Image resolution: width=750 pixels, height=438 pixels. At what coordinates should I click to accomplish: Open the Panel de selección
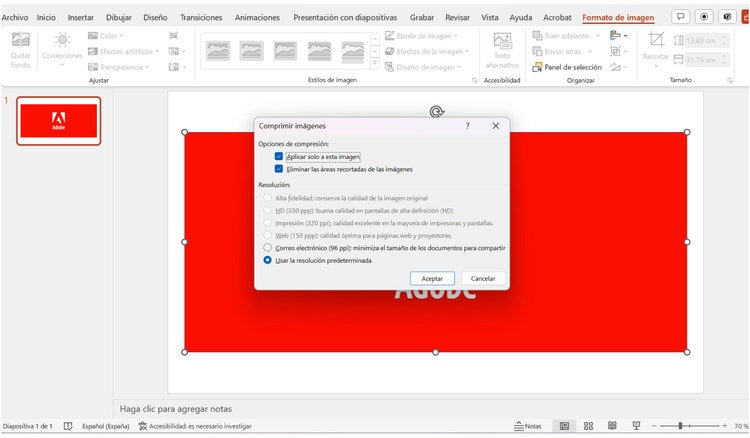[x=567, y=67]
